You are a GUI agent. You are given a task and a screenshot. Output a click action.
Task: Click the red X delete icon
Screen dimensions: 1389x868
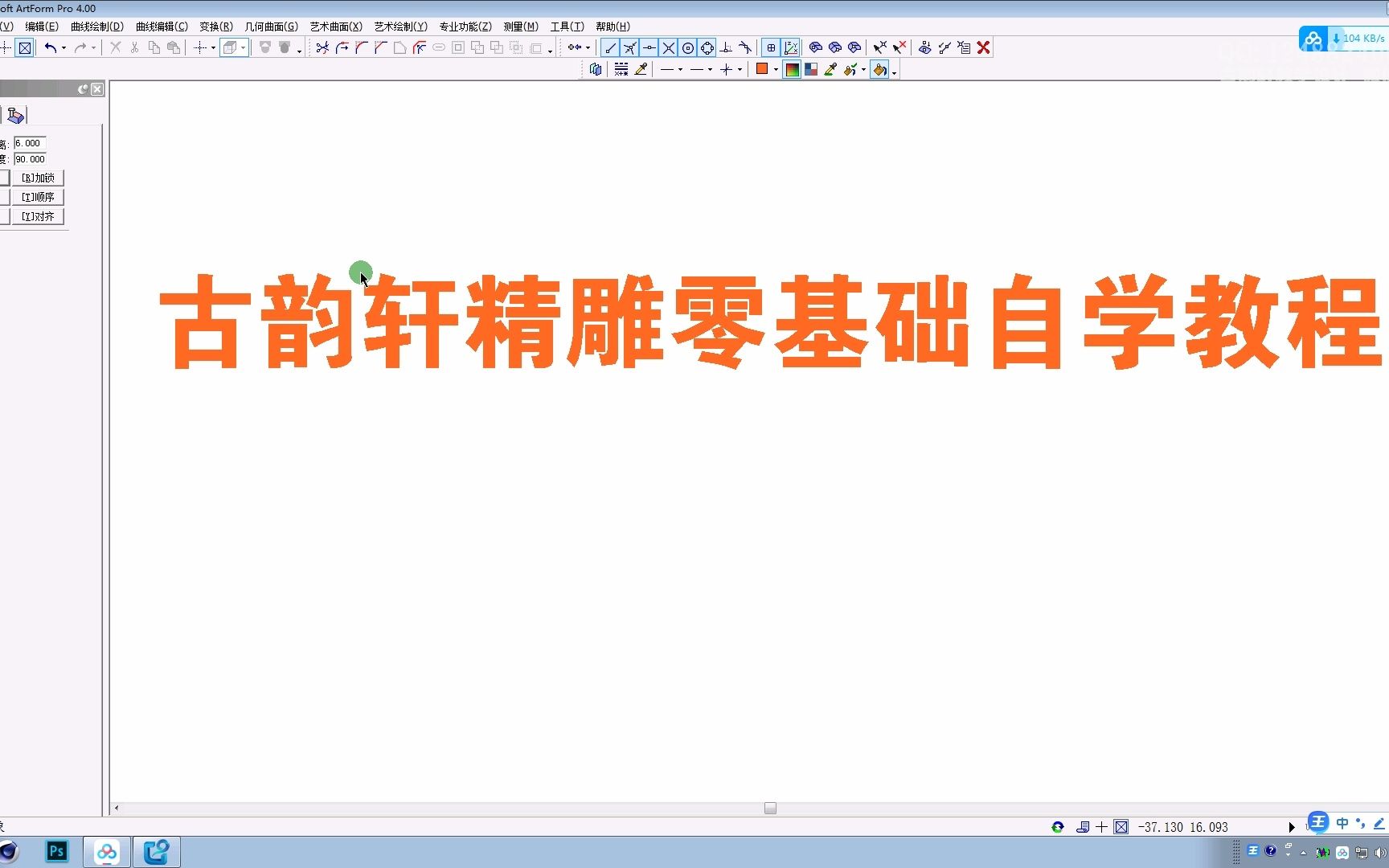coord(983,47)
